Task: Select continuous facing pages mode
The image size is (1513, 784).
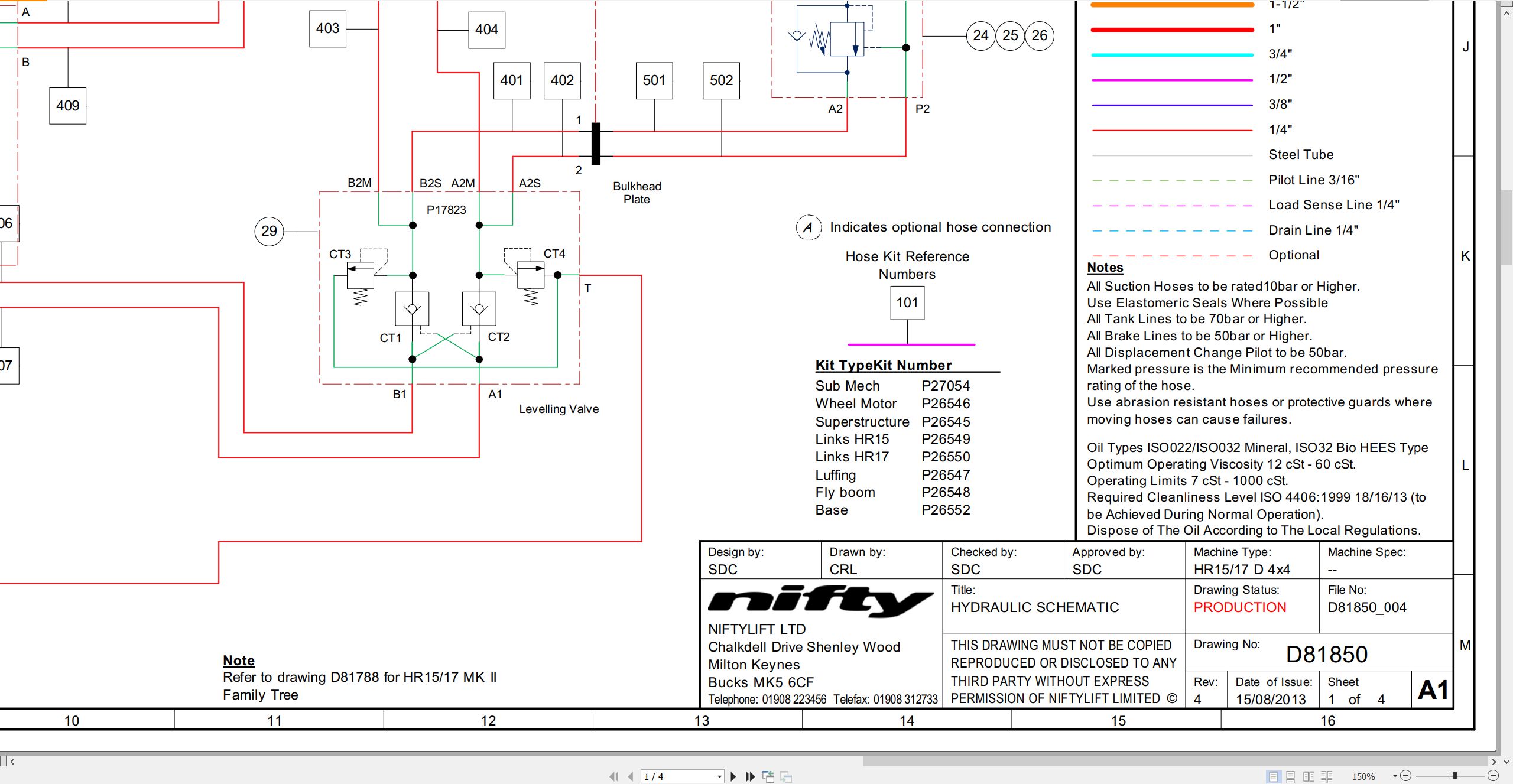Action: pyautogui.click(x=1327, y=776)
